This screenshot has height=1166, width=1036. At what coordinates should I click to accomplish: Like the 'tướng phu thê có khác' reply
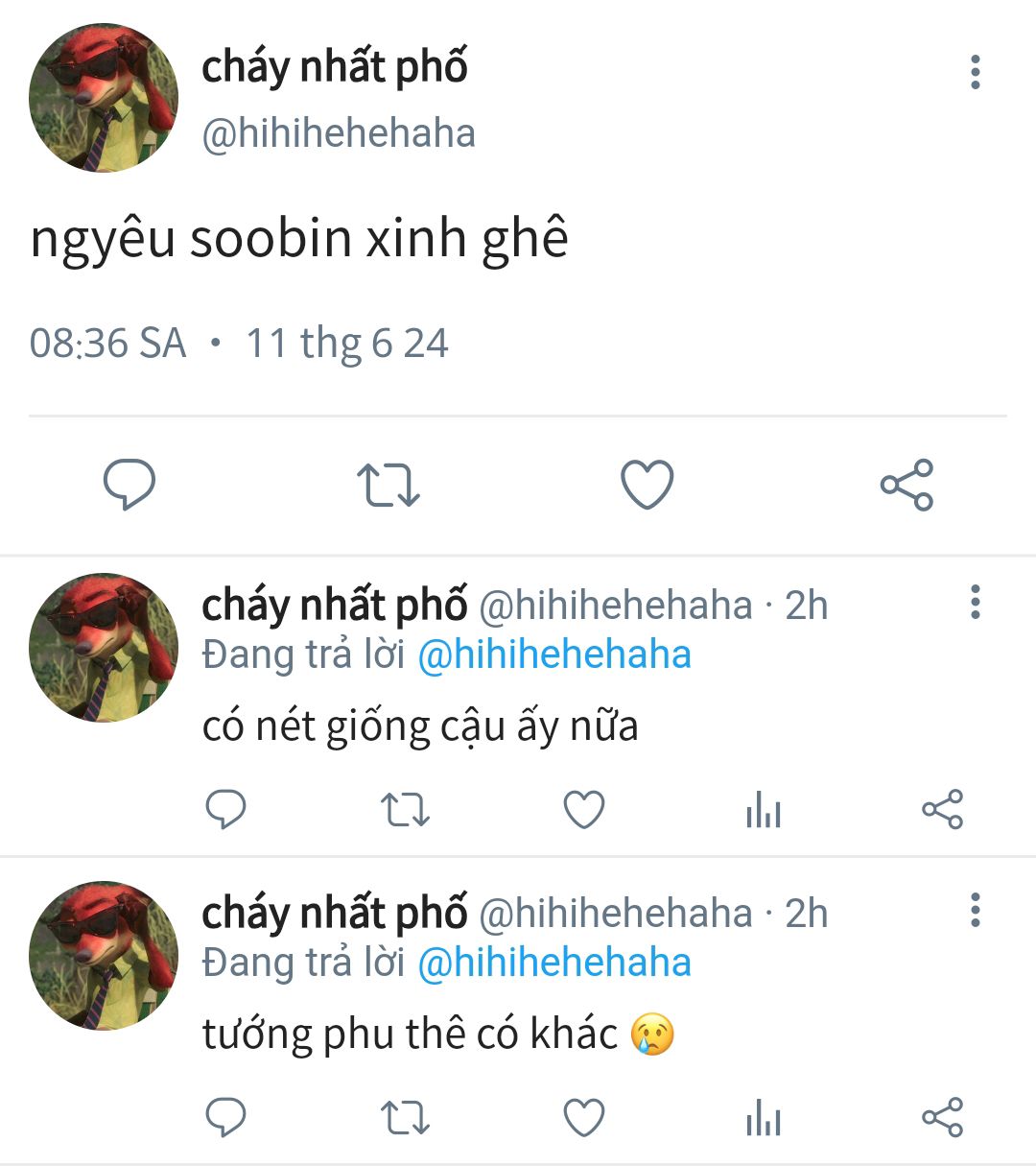[x=583, y=1118]
